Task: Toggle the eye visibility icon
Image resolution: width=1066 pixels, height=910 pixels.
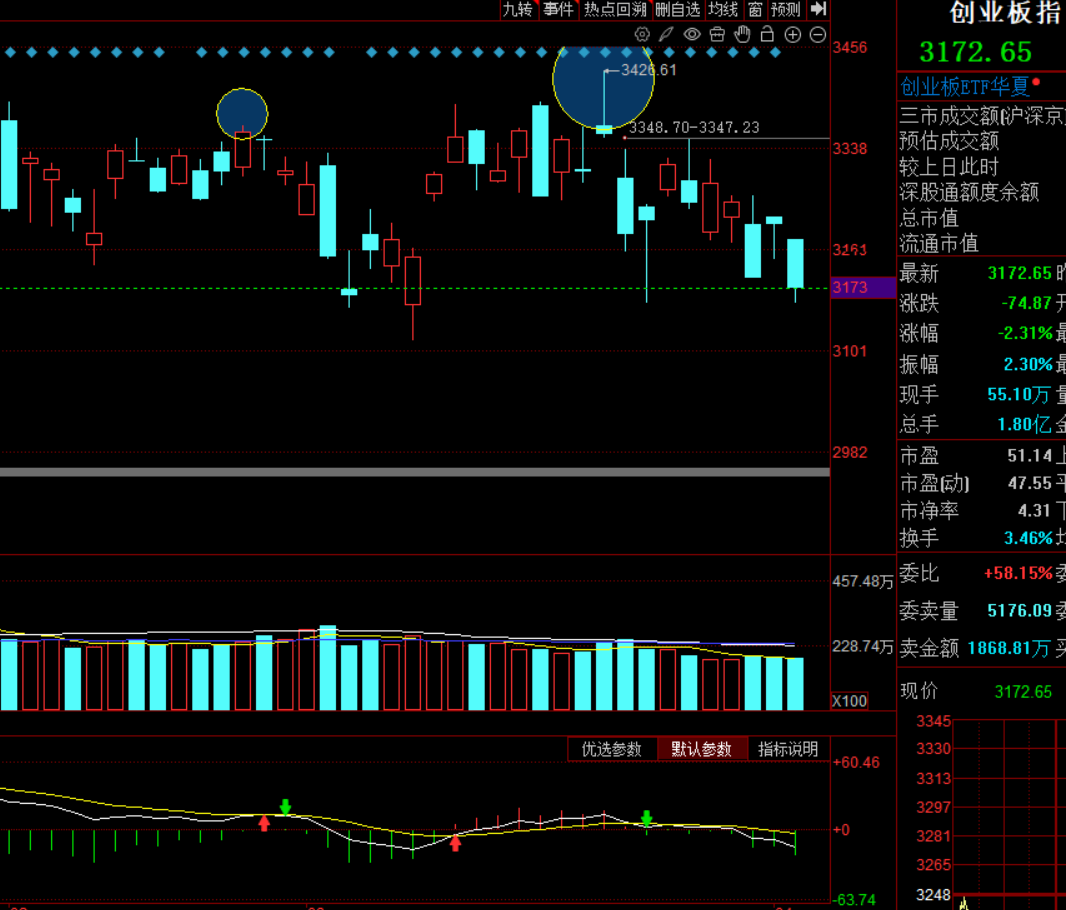Action: coord(692,35)
